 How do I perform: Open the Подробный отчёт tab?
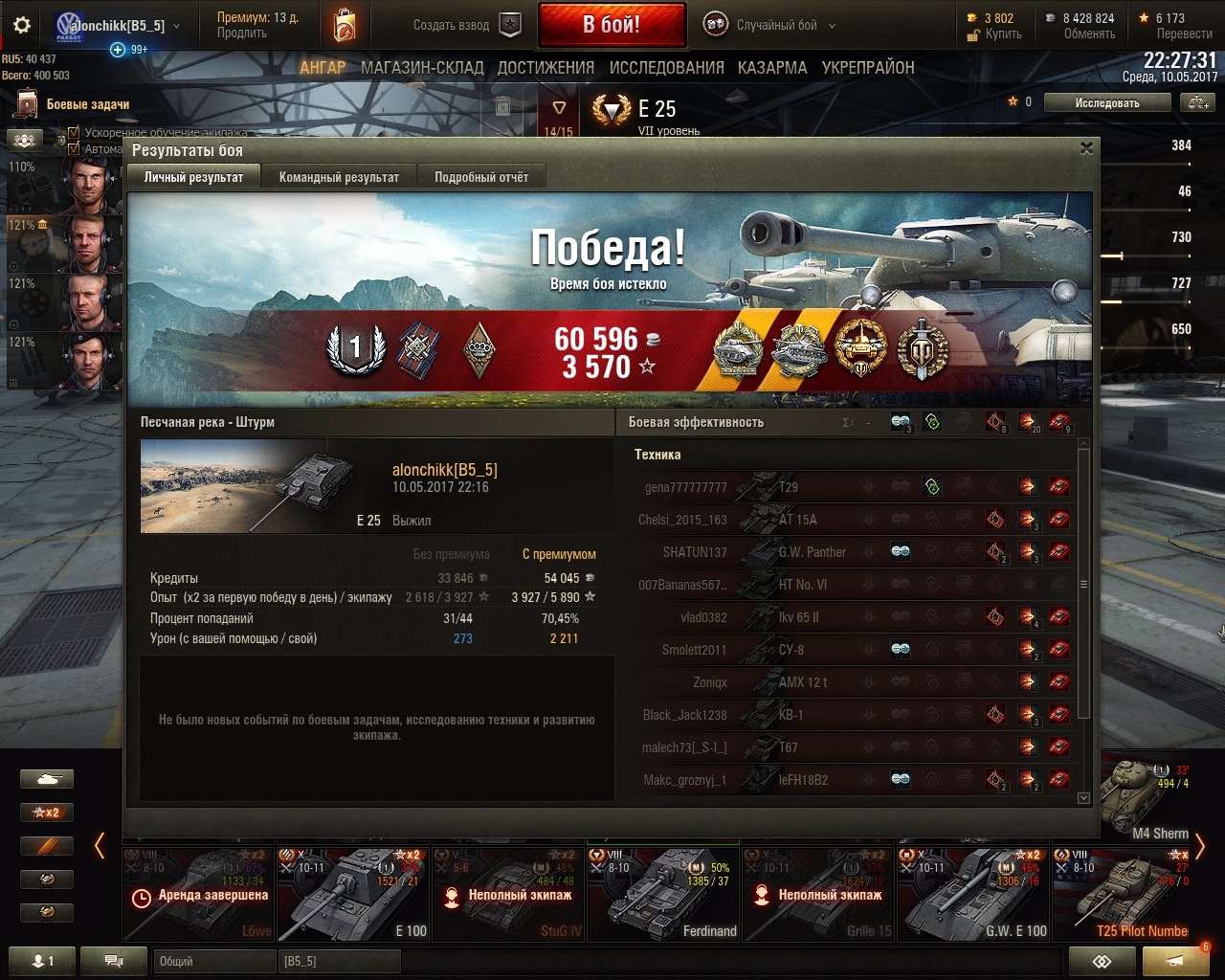(481, 177)
